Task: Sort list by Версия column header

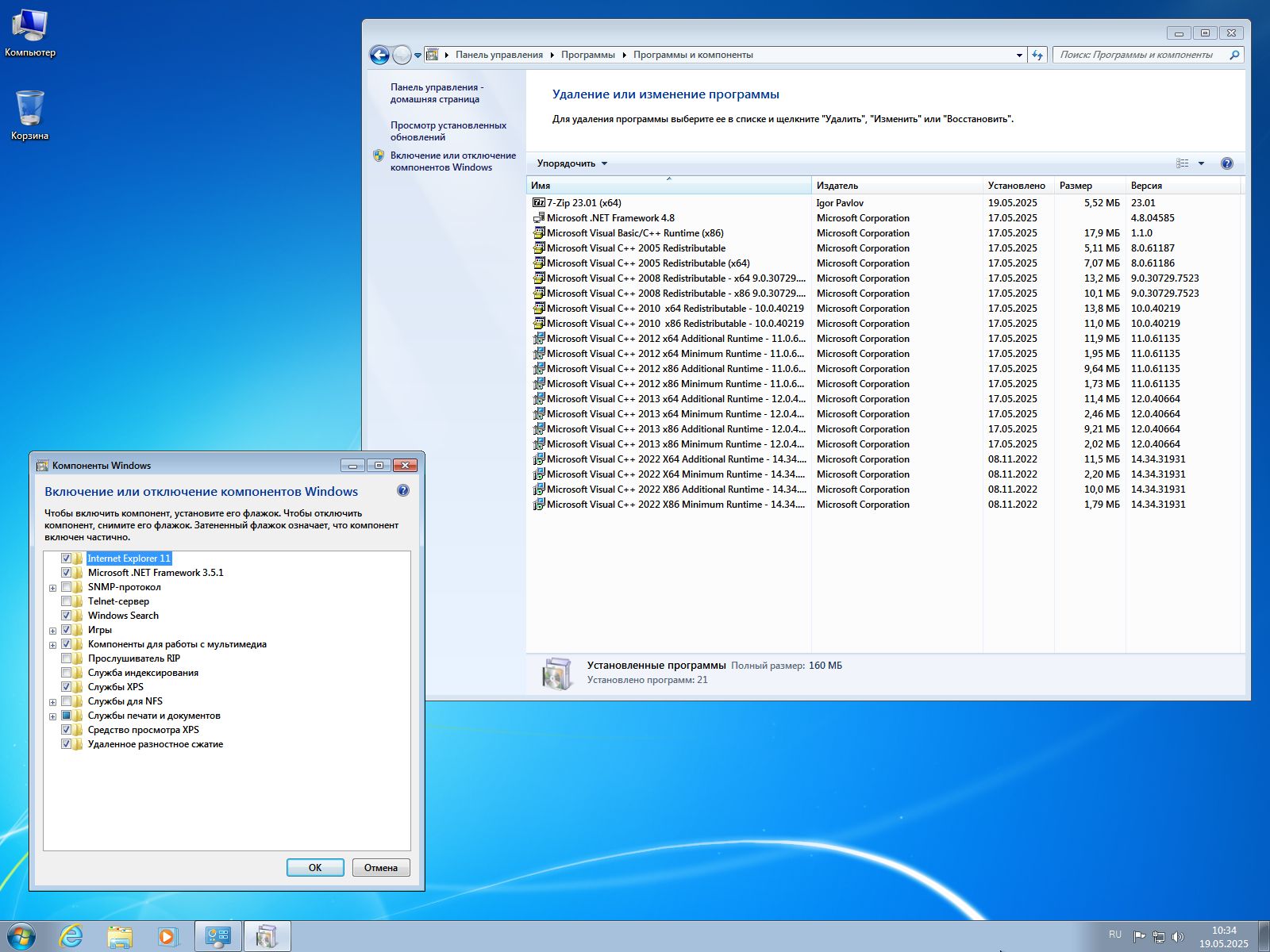Action: click(1183, 186)
